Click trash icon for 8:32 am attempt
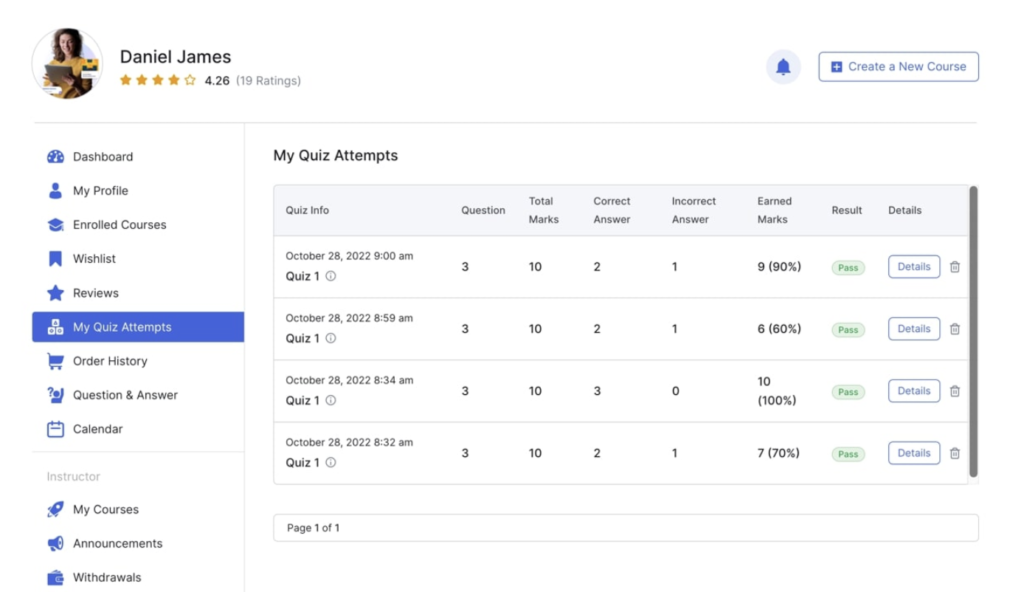This screenshot has height=592, width=1024. tap(955, 453)
